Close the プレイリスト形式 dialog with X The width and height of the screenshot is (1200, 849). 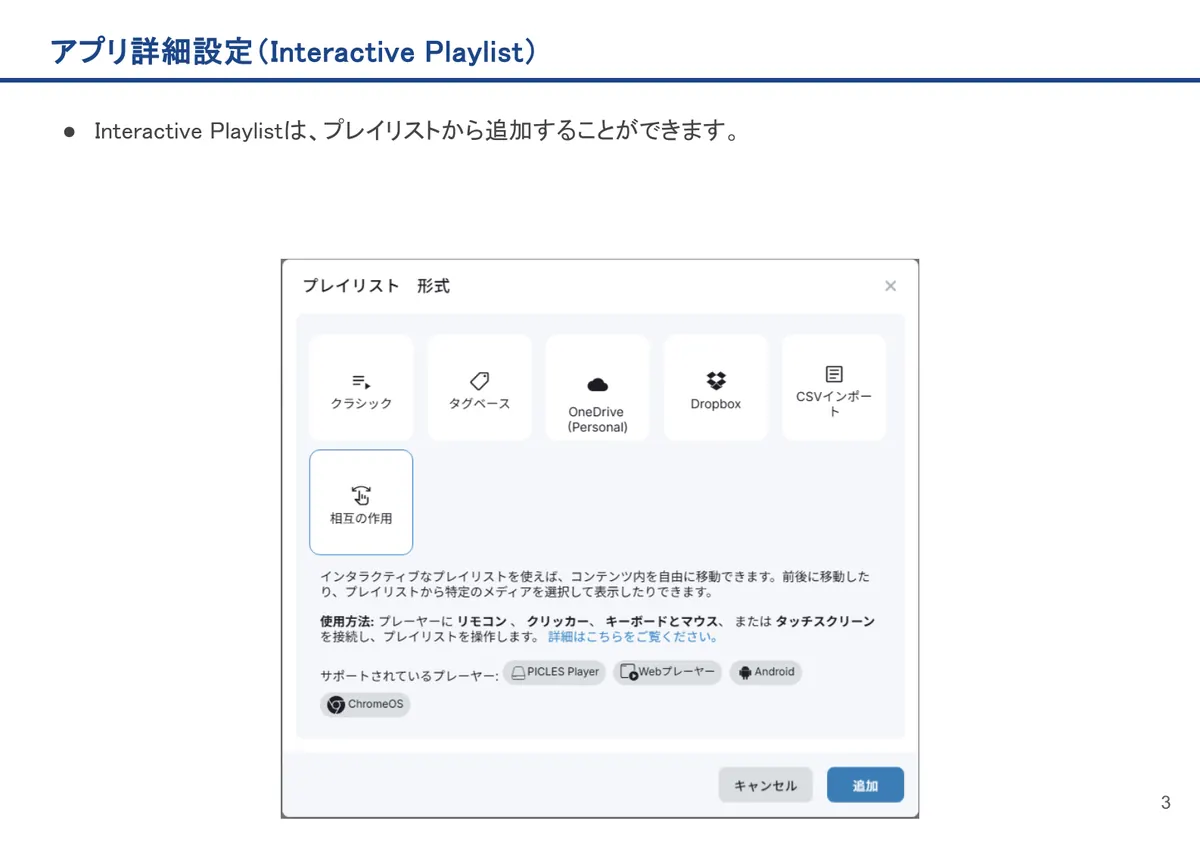pos(890,286)
